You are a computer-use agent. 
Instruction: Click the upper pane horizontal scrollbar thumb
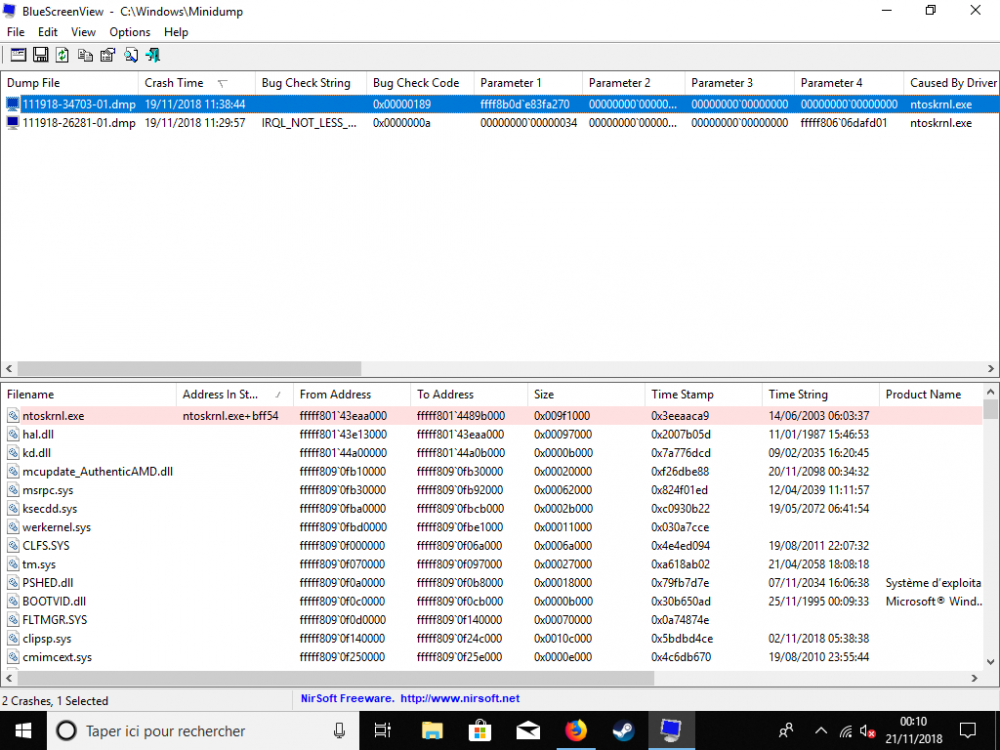(x=189, y=368)
